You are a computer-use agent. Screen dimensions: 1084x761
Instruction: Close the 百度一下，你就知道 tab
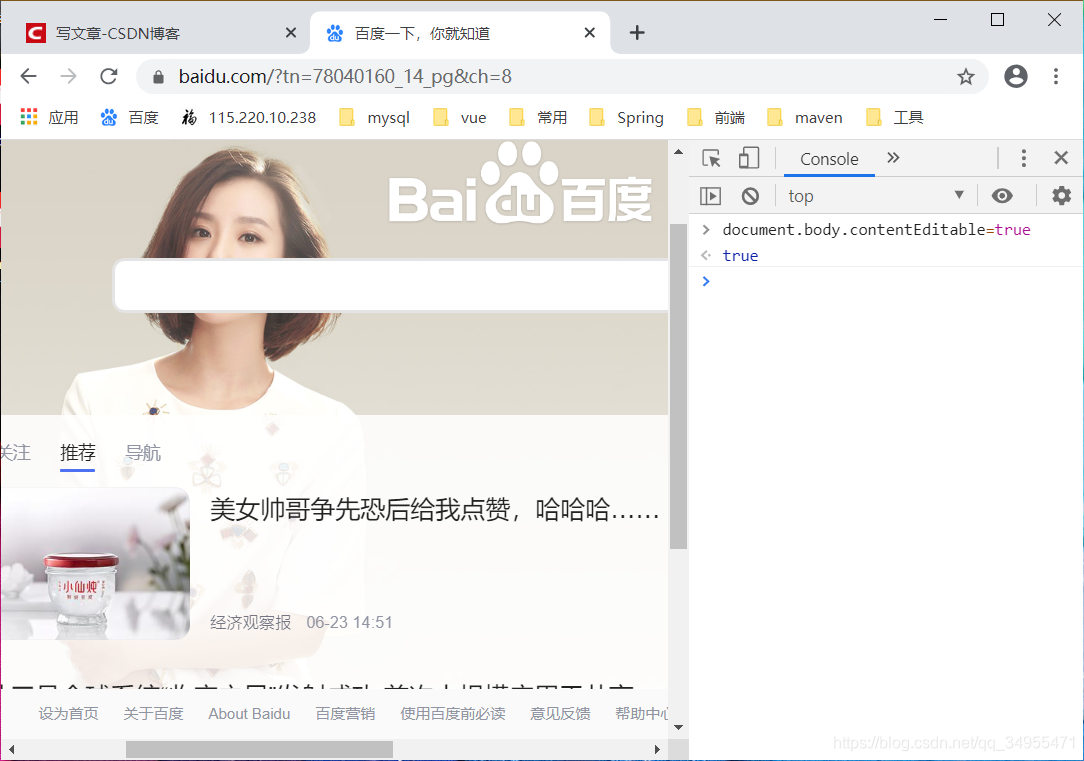(590, 32)
